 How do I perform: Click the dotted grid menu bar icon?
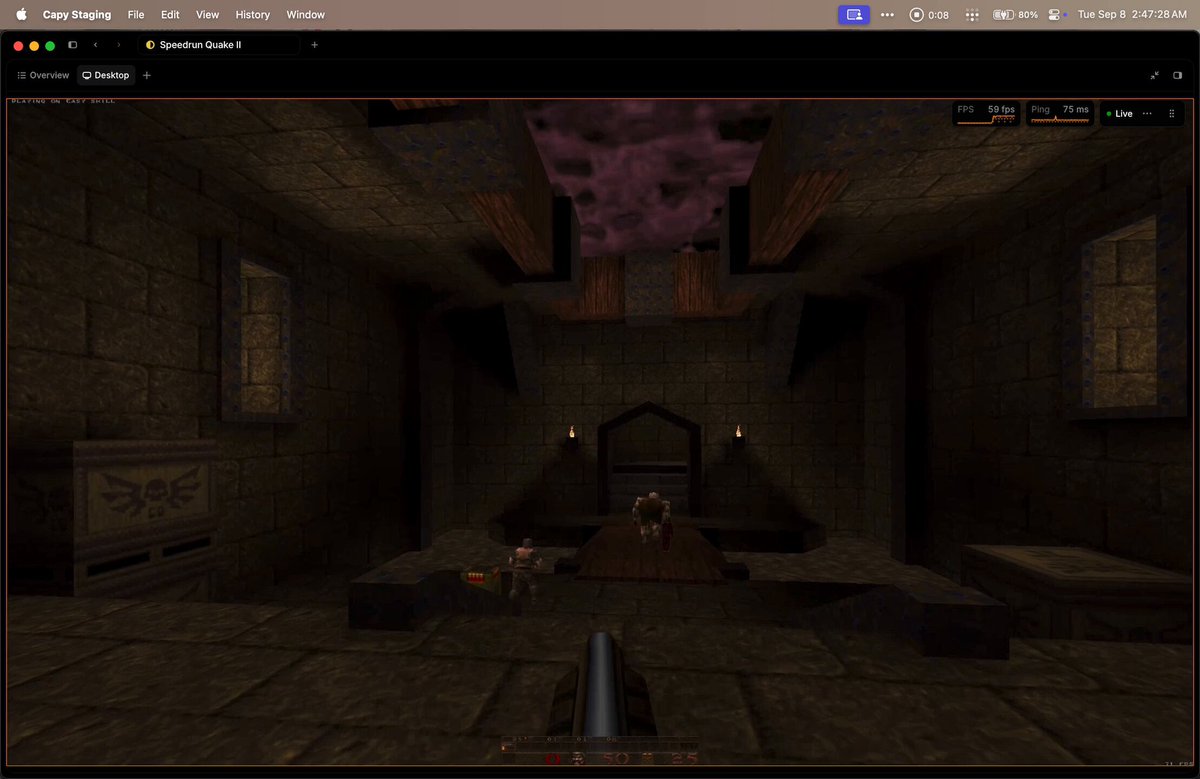971,15
